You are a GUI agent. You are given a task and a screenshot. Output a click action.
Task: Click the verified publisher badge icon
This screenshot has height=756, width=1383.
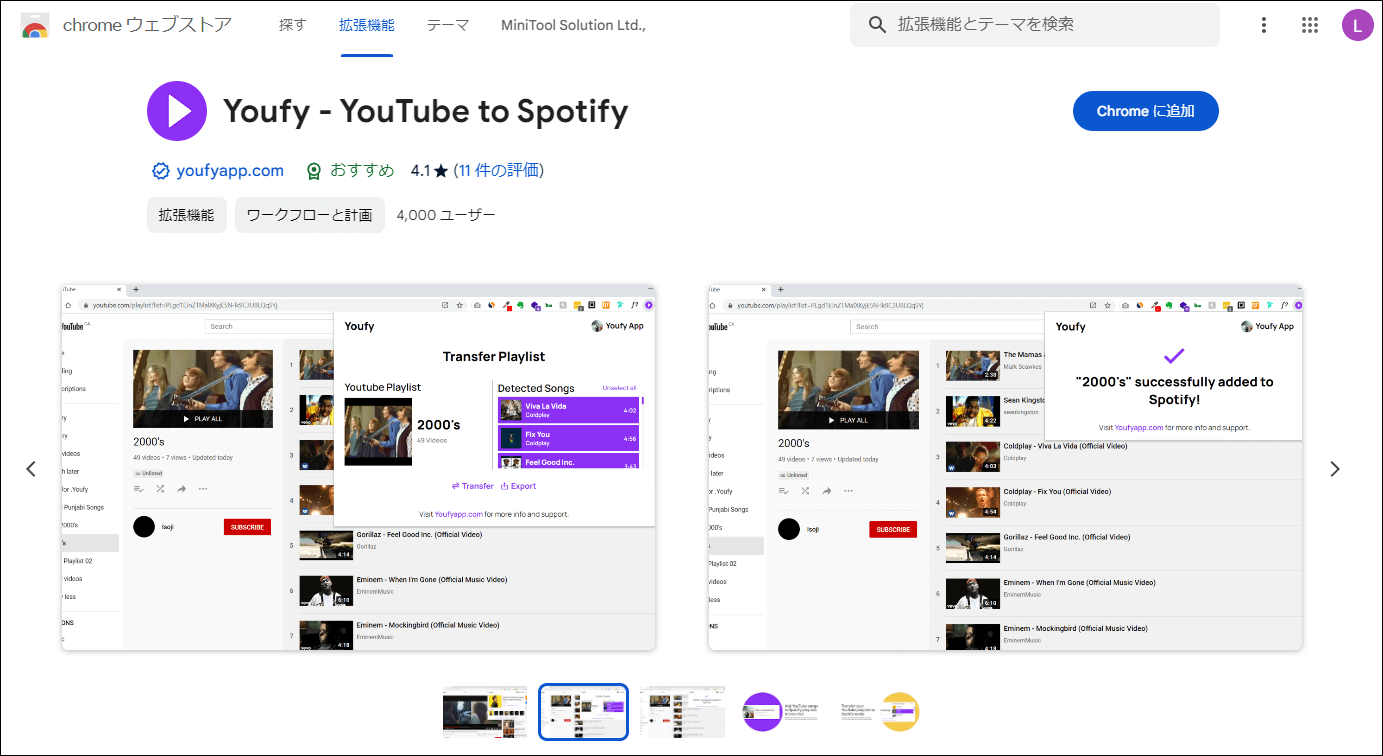tap(160, 171)
